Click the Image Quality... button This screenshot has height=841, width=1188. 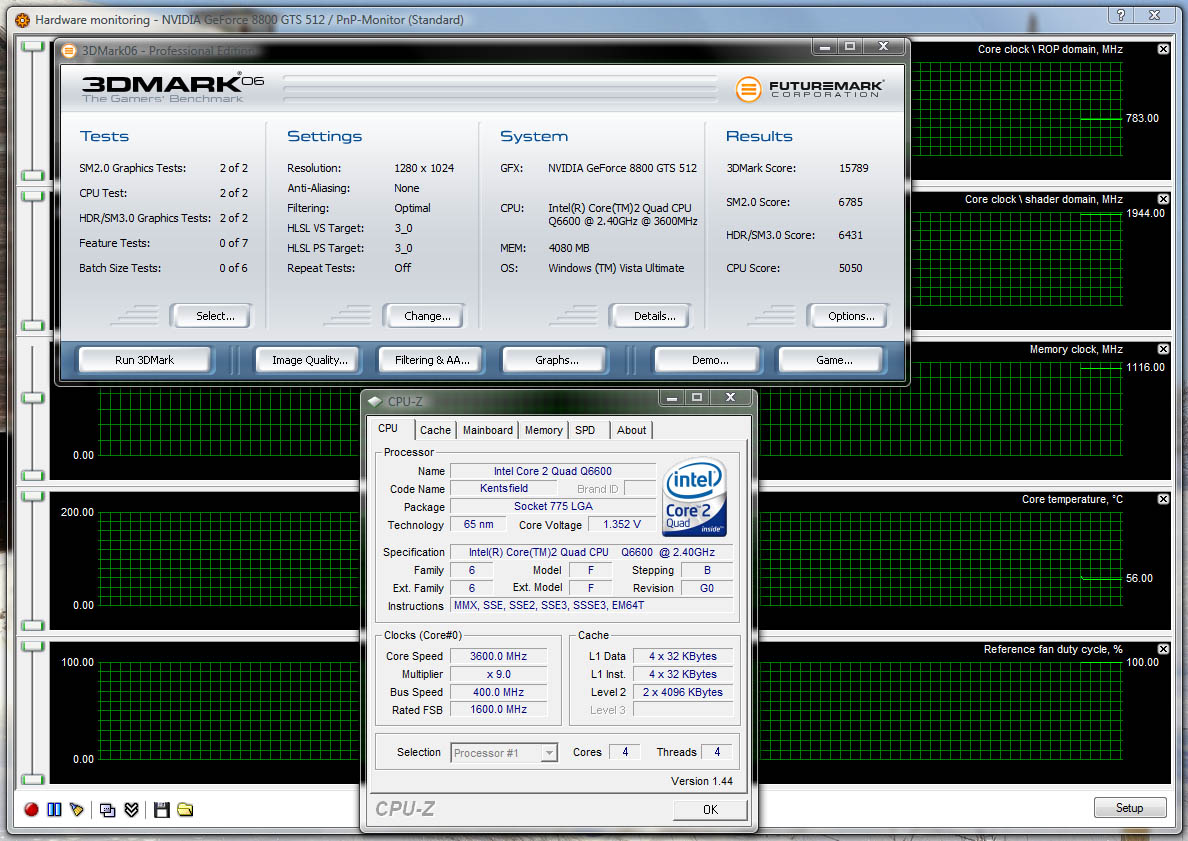click(310, 361)
